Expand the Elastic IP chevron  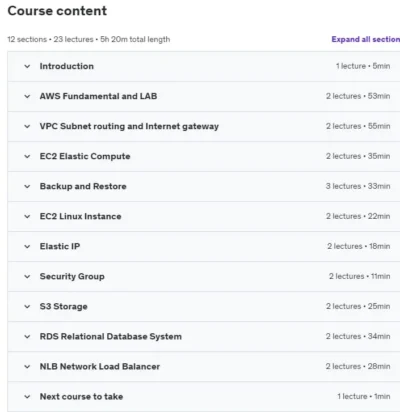[27, 246]
